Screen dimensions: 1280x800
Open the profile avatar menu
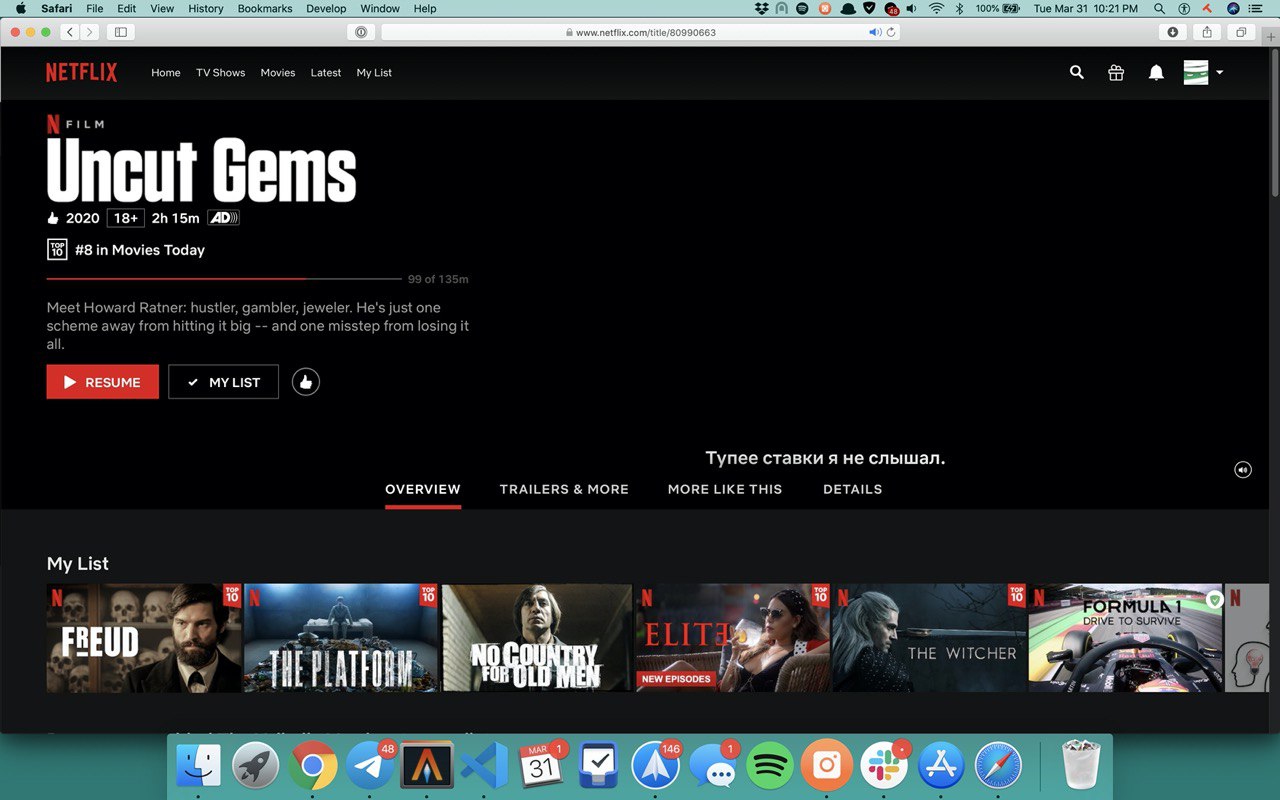click(x=1203, y=72)
